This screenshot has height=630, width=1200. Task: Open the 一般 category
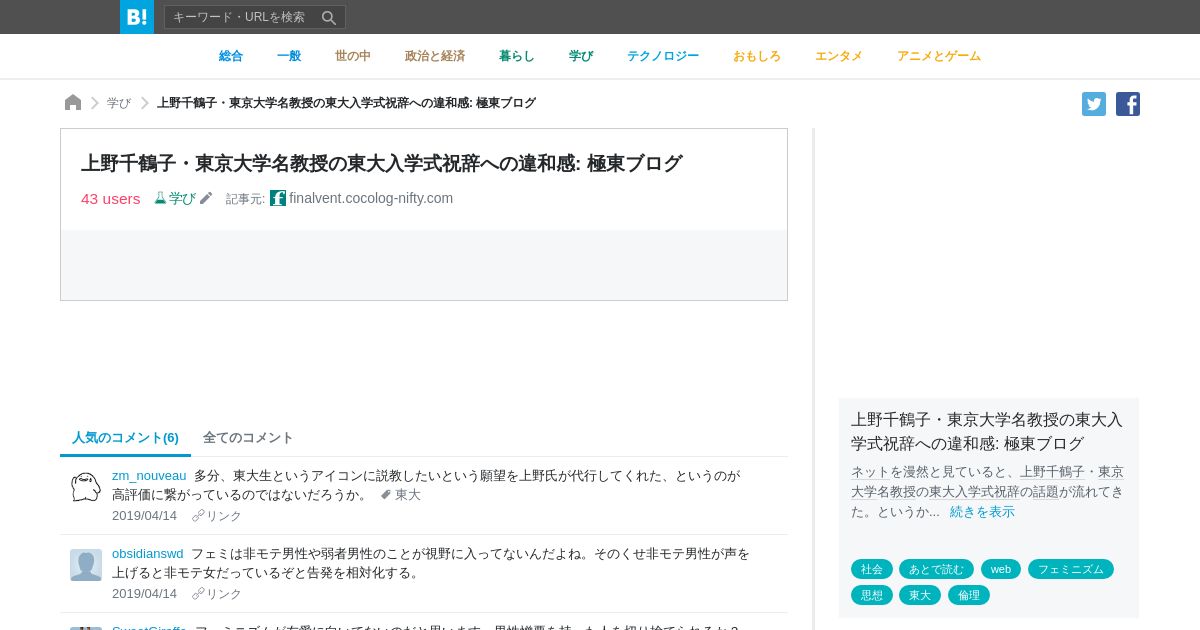click(289, 56)
